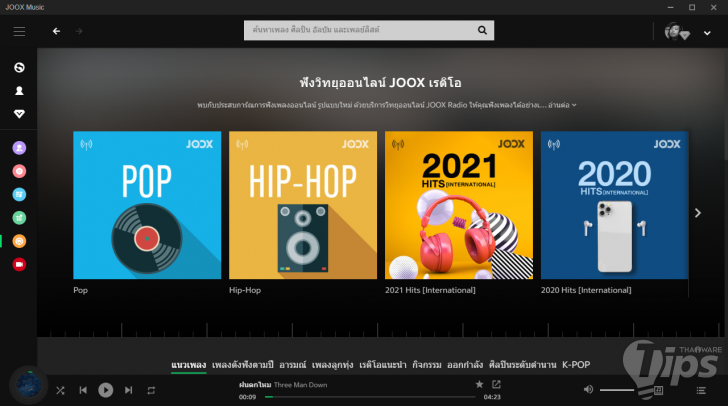Open the now playing album art

point(28,386)
